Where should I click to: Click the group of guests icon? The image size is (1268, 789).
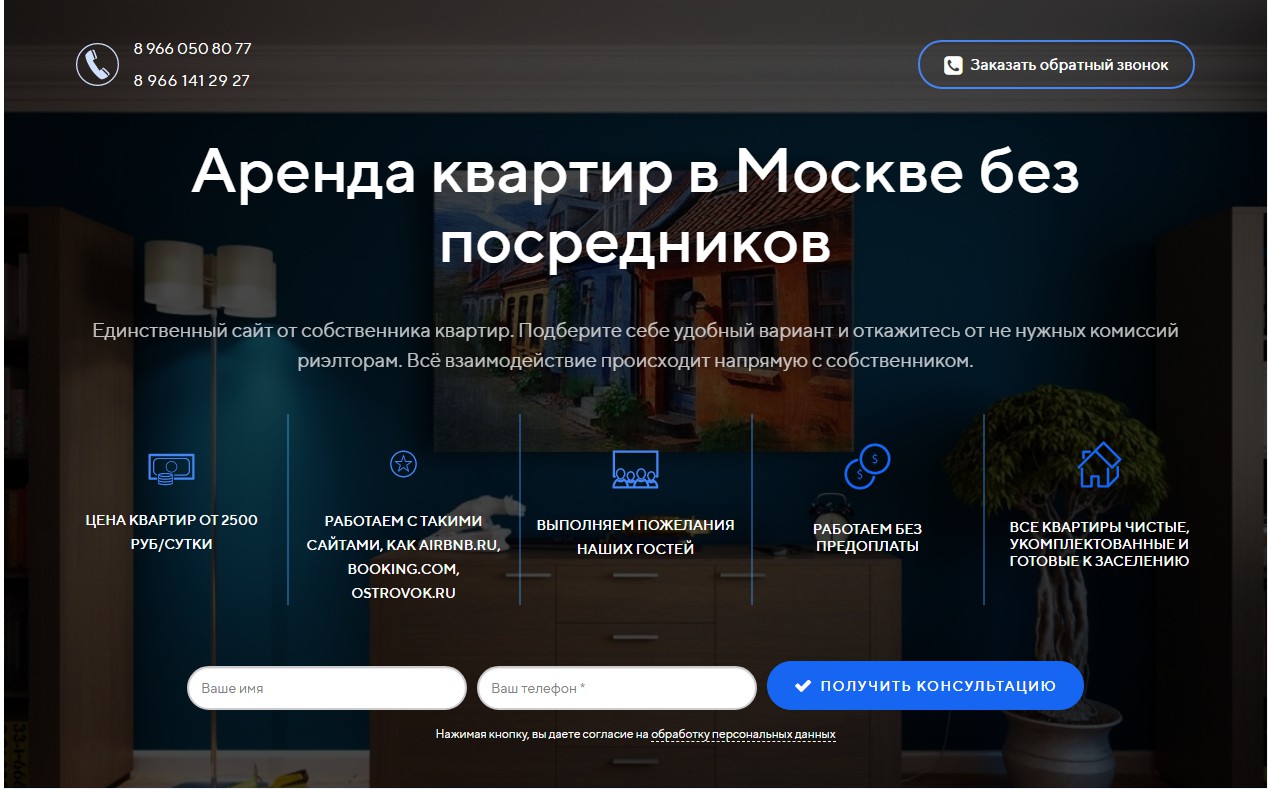(635, 469)
